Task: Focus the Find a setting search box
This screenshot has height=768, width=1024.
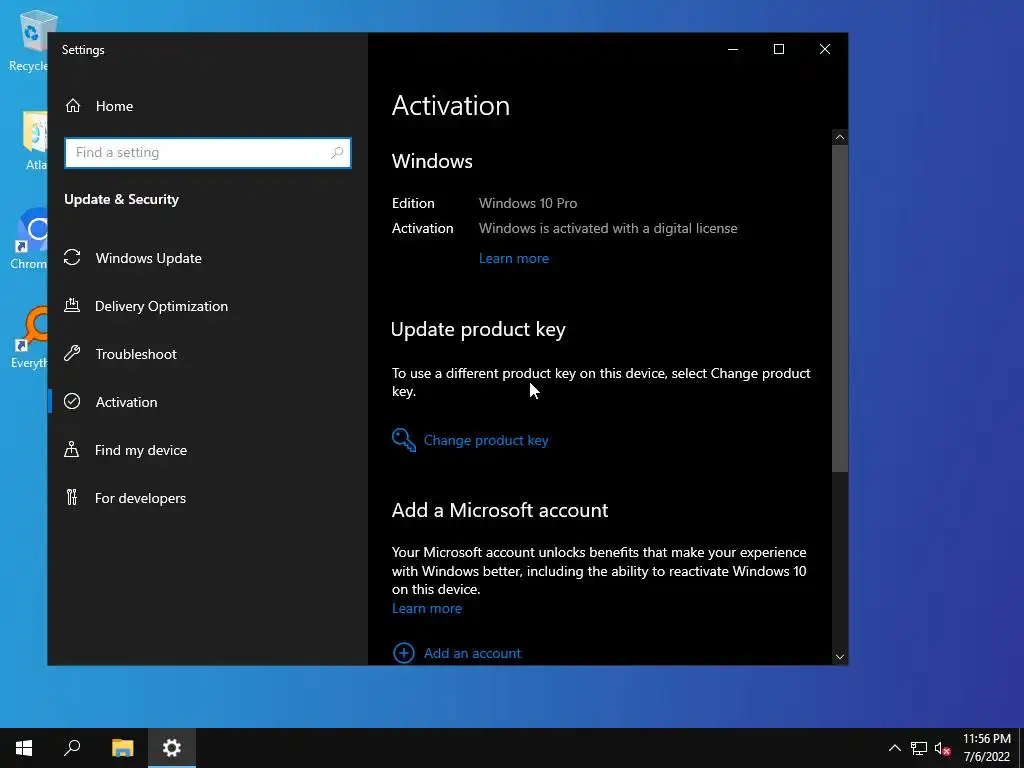Action: point(208,153)
